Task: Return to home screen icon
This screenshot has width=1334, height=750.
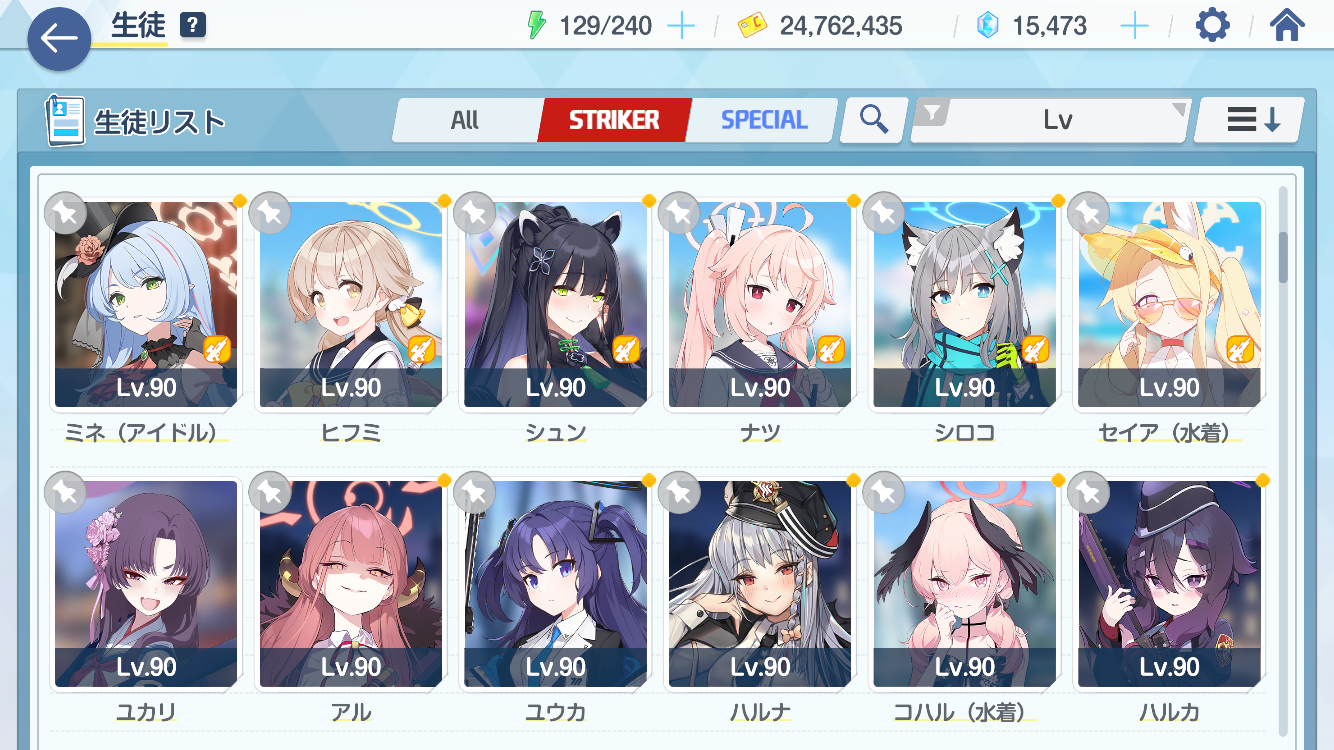Action: click(1287, 25)
